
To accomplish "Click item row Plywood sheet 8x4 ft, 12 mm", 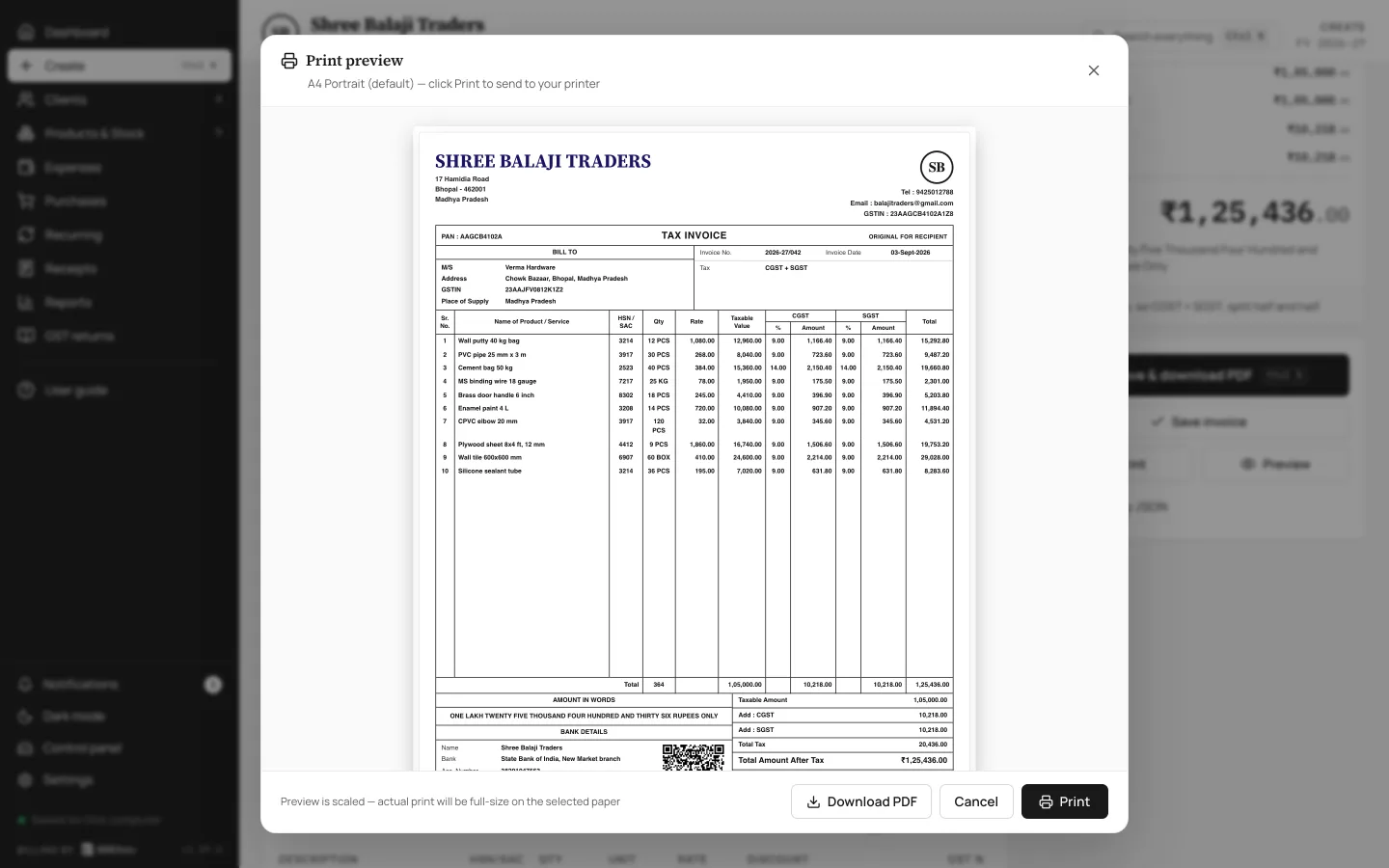I will coord(694,445).
